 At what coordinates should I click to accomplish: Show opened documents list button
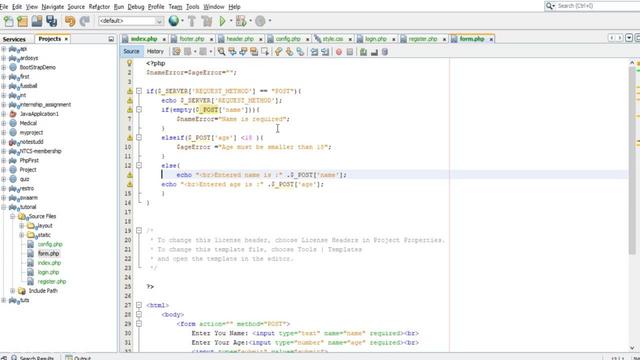[629, 38]
